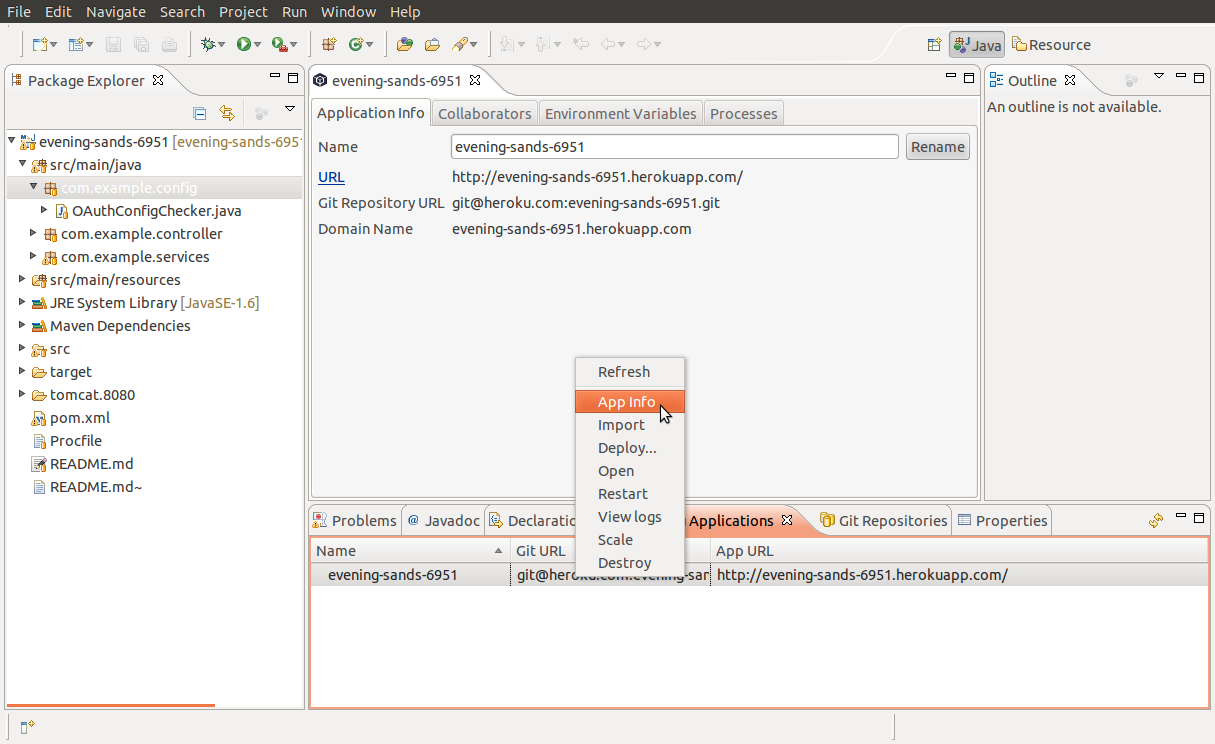Click the Name column header in applications table
Screen dimensions: 1215x744
[x=409, y=551]
